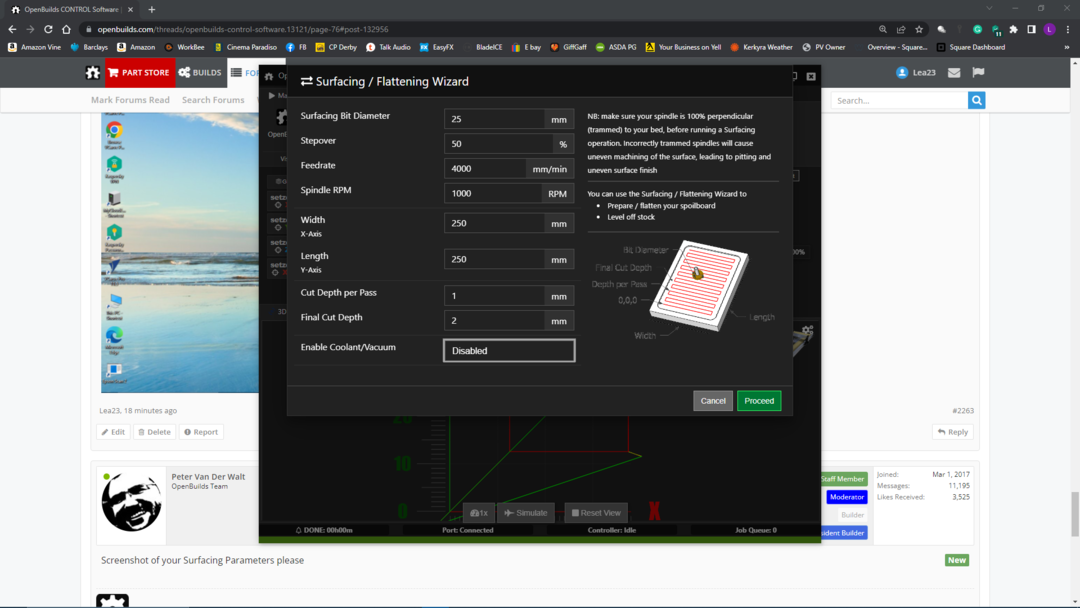Screen dimensions: 1080x608
Task: Click the OpenBuilds gear logo
Action: click(x=93, y=73)
